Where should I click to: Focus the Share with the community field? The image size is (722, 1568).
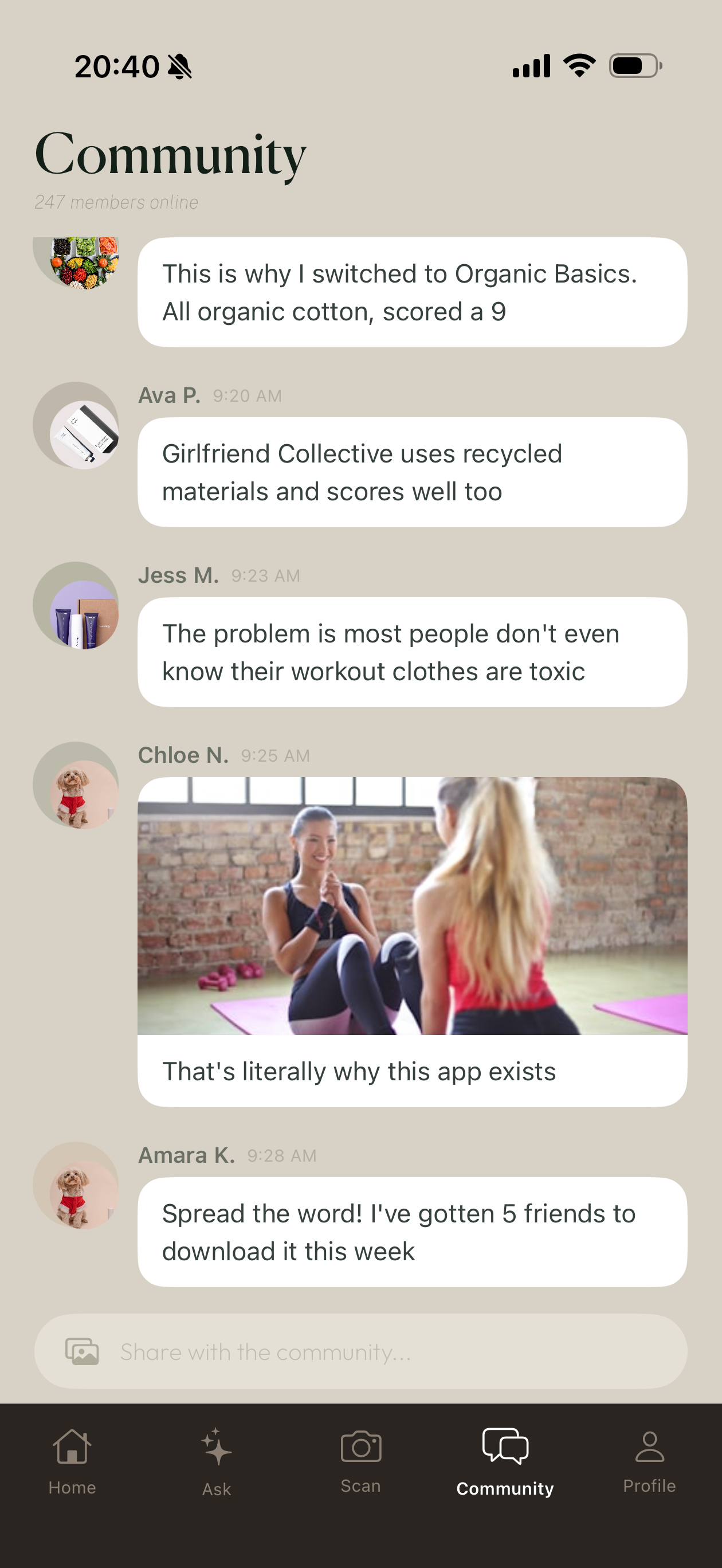[361, 1352]
